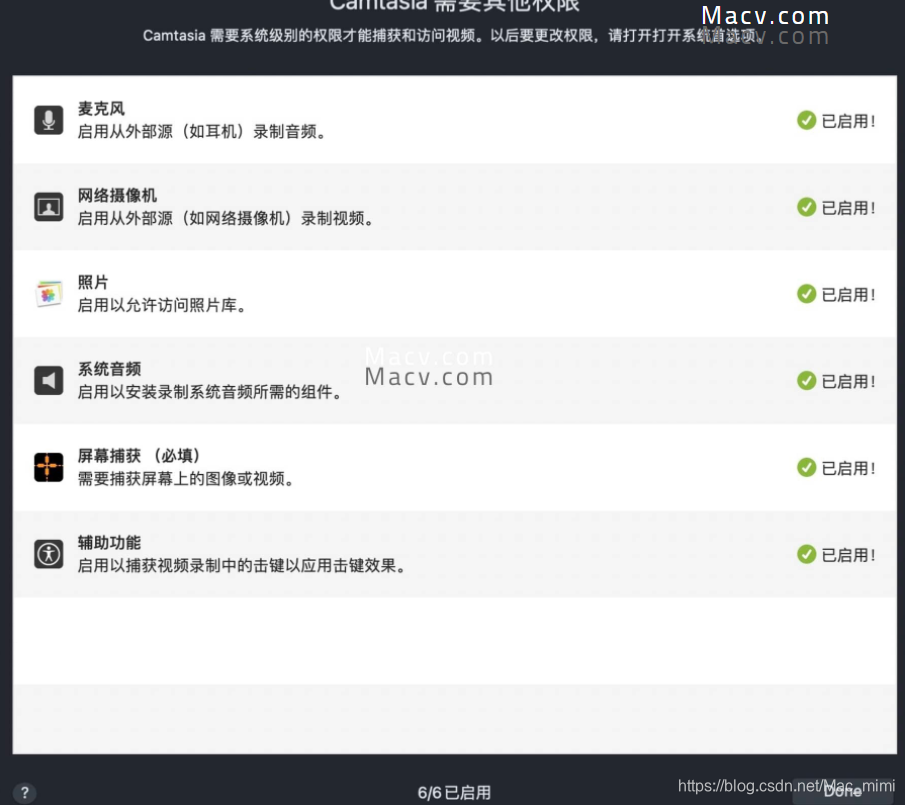905x805 pixels.
Task: Click the 6/6 已启用 status indicator
Action: click(453, 790)
